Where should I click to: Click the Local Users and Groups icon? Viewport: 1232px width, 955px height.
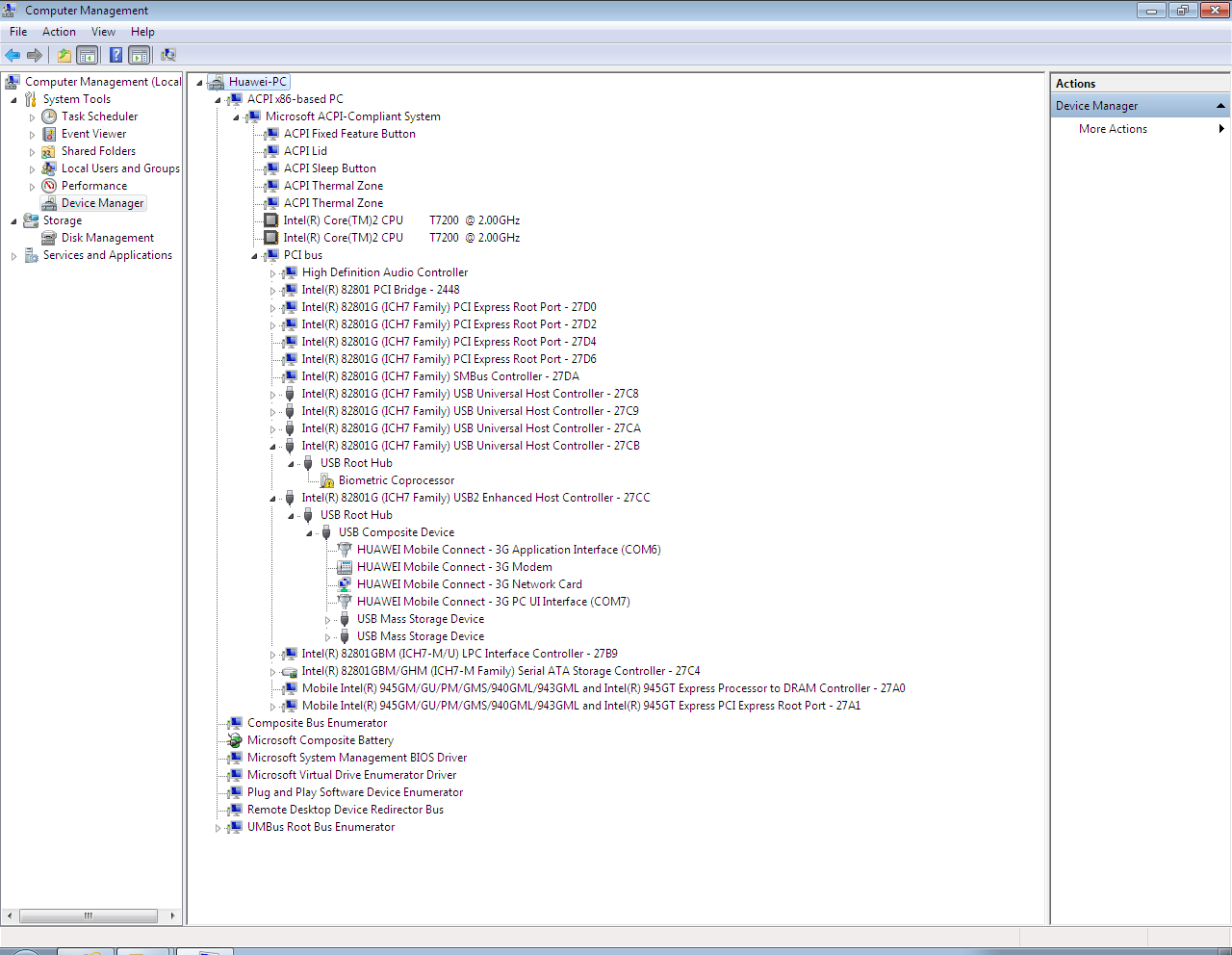(49, 168)
